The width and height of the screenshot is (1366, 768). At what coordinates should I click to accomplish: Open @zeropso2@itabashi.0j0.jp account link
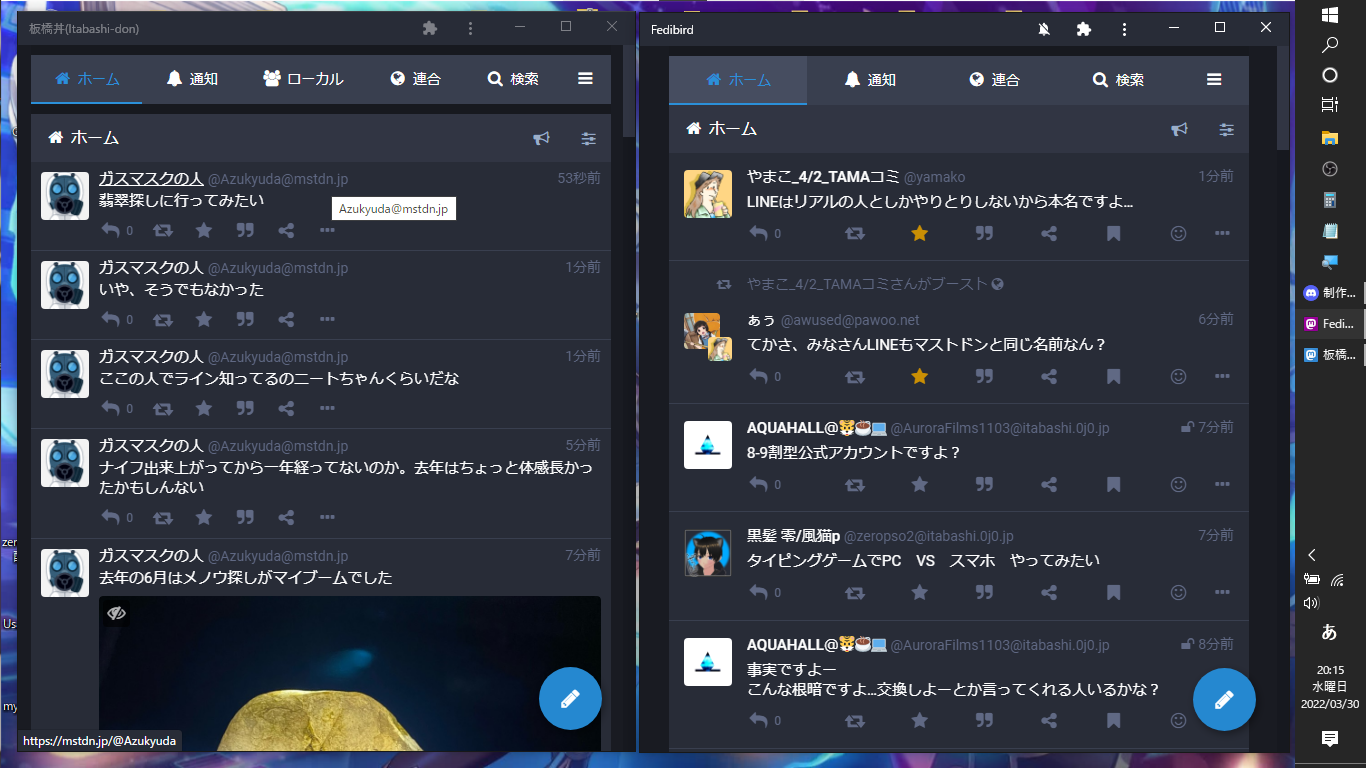(929, 536)
